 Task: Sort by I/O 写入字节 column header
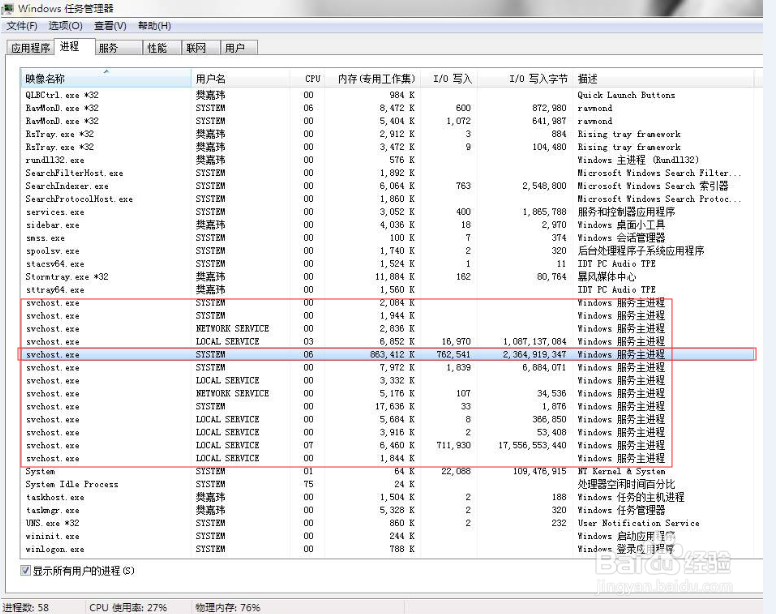coord(525,79)
